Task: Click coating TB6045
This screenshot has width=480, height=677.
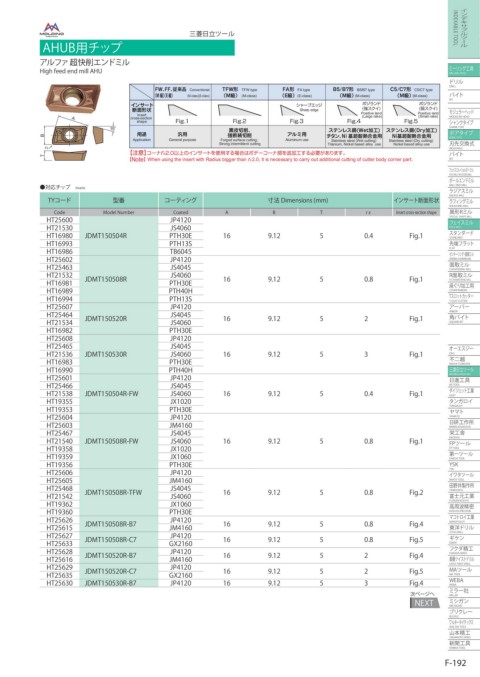Action: [x=180, y=251]
